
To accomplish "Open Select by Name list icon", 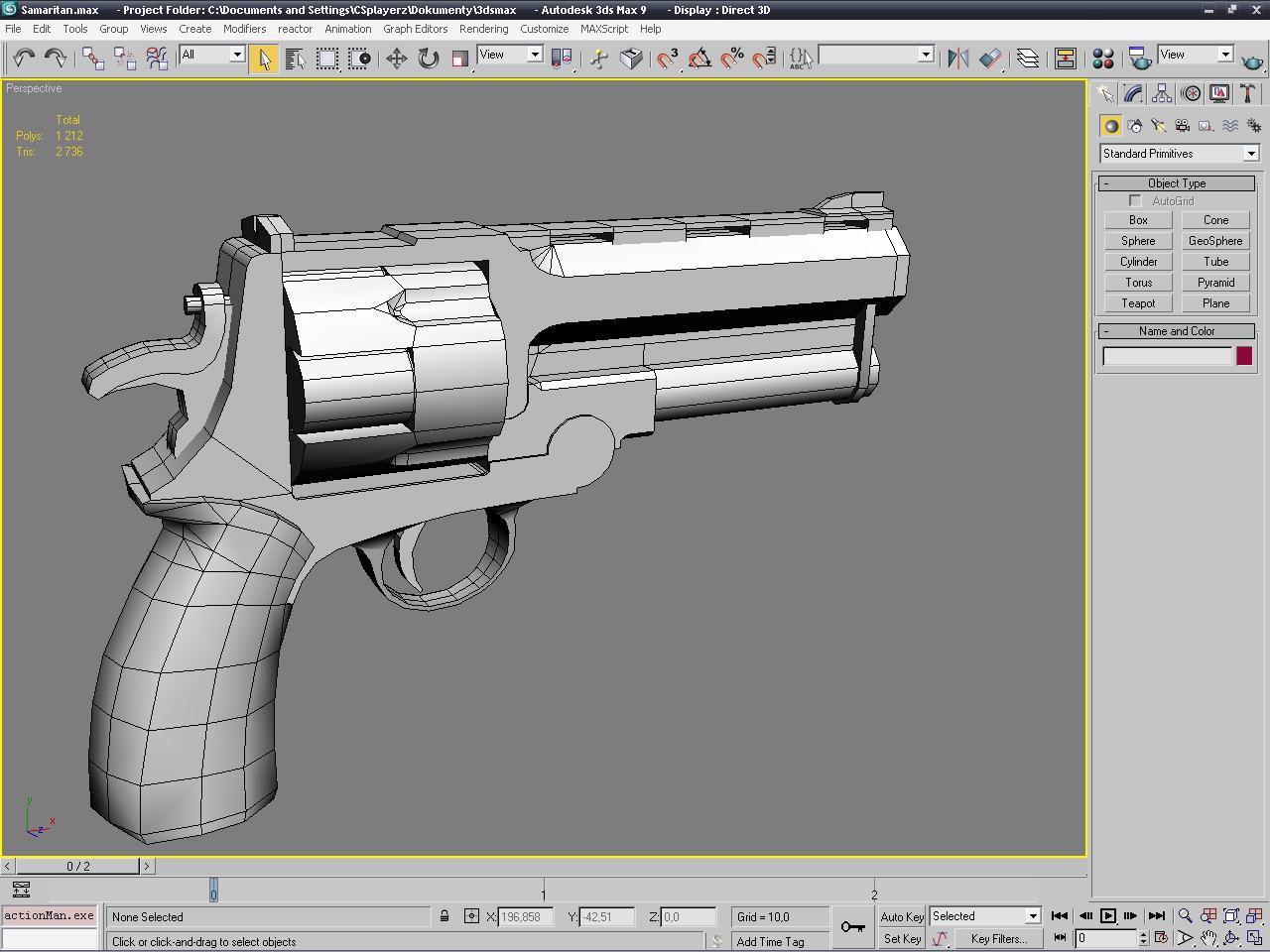I will [296, 59].
